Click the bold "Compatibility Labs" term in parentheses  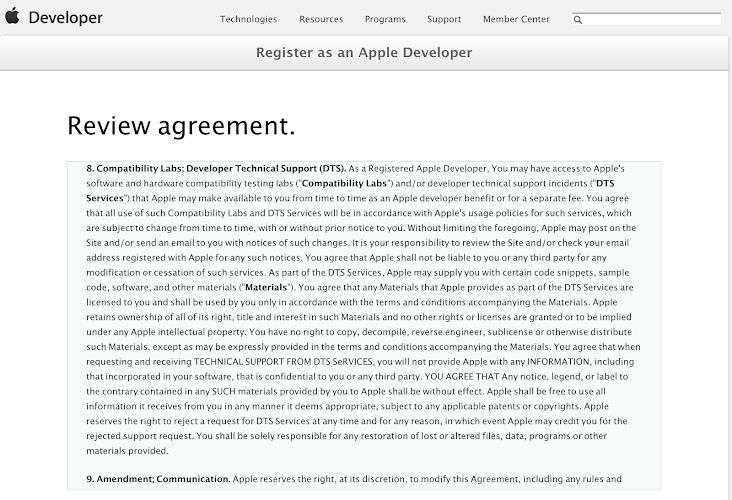pos(345,183)
